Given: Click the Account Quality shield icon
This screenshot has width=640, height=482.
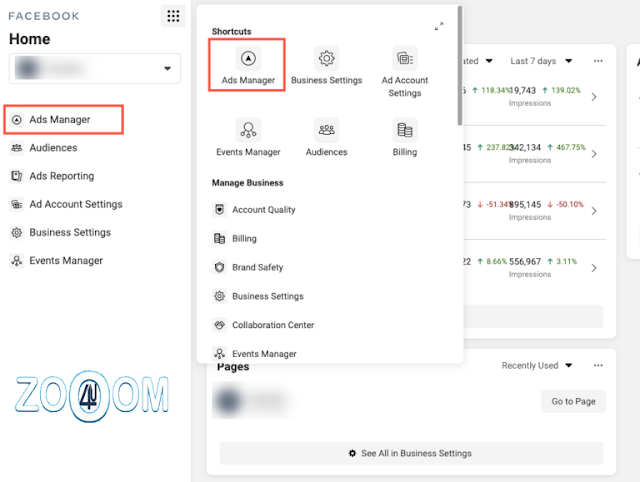Looking at the screenshot, I should 220,210.
